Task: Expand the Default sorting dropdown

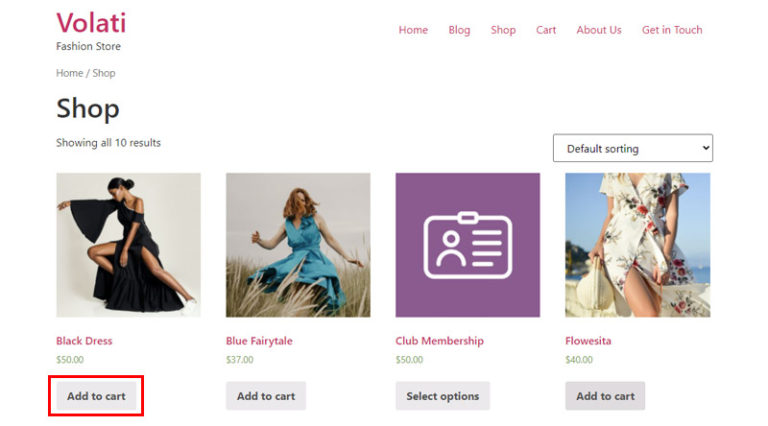Action: click(x=632, y=149)
